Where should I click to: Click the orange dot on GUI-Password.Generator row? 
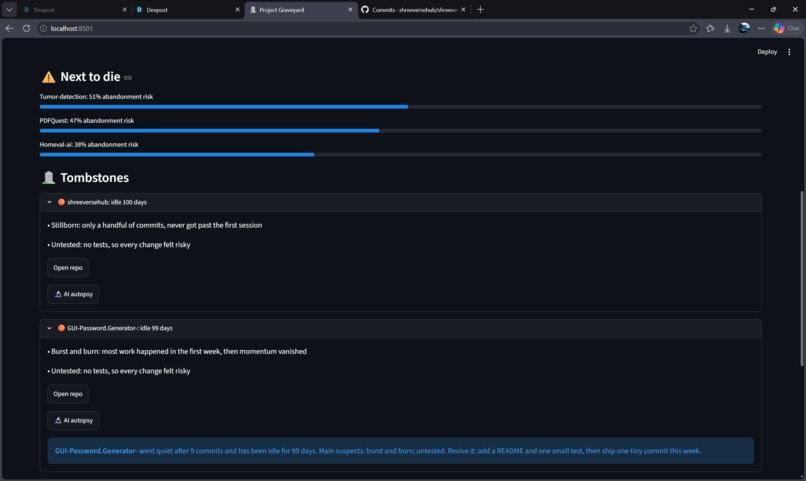61,328
